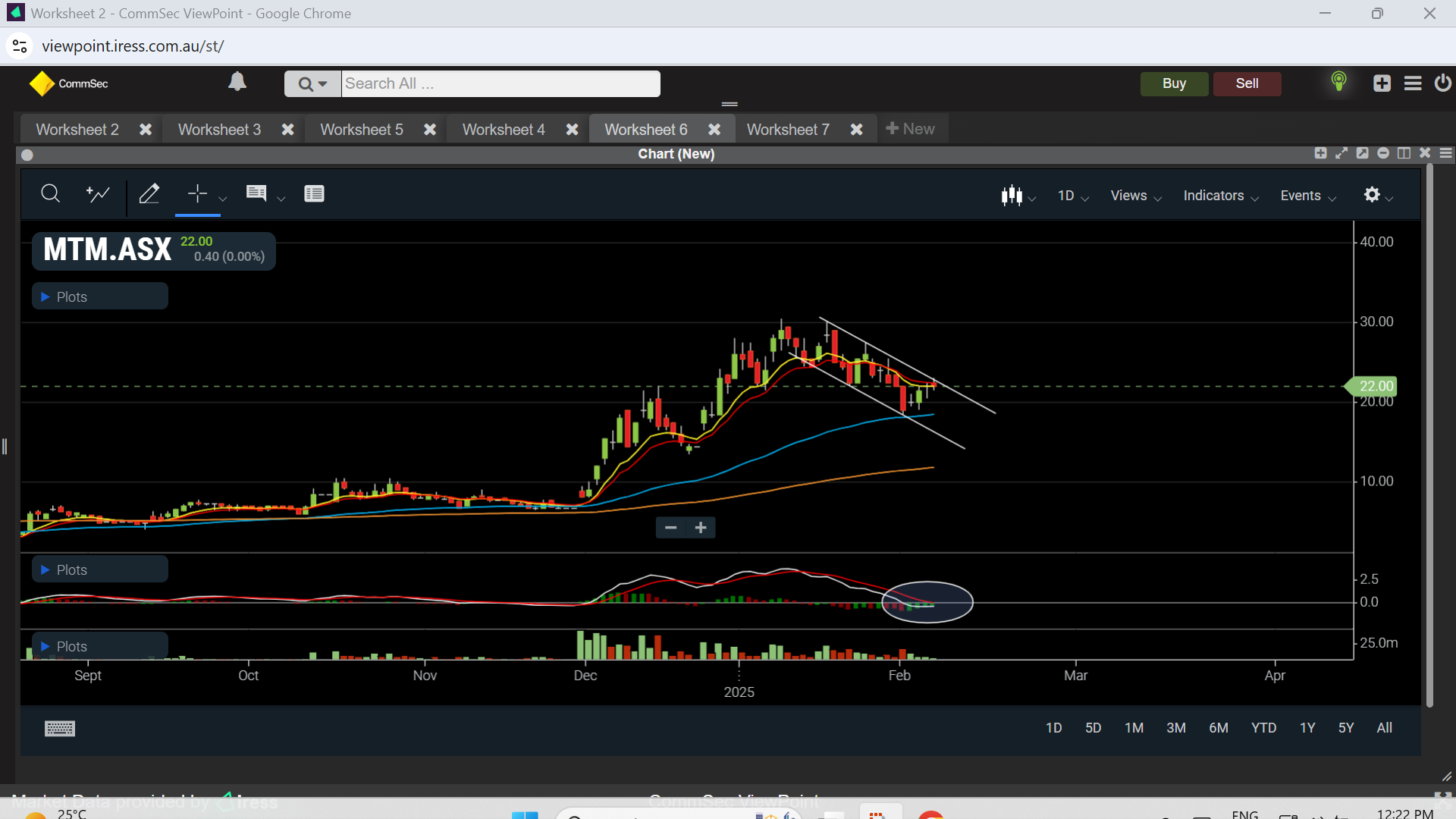Image resolution: width=1456 pixels, height=819 pixels.
Task: Close Worksheet 5 tab
Action: click(430, 130)
